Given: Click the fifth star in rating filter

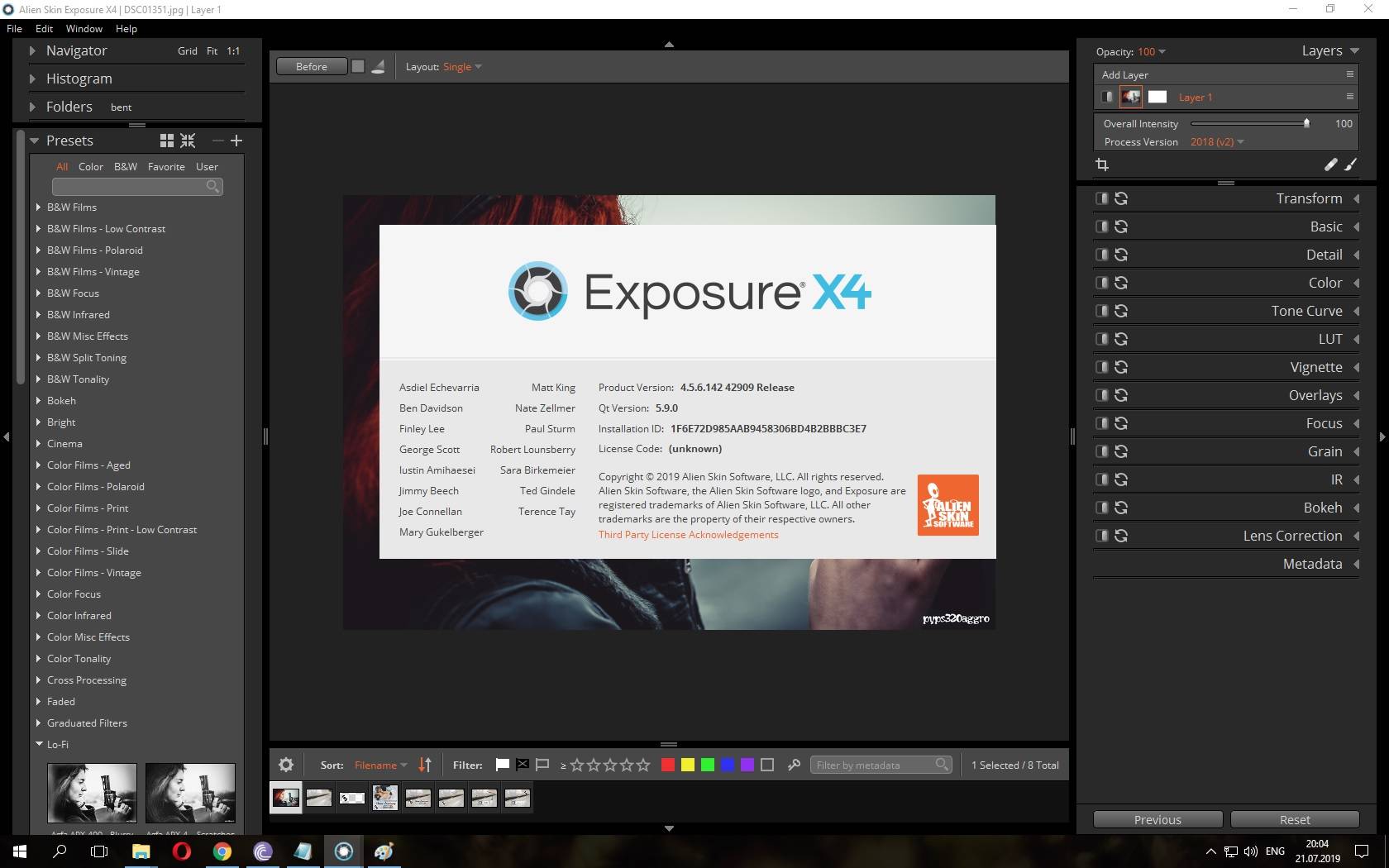Looking at the screenshot, I should click(x=643, y=765).
